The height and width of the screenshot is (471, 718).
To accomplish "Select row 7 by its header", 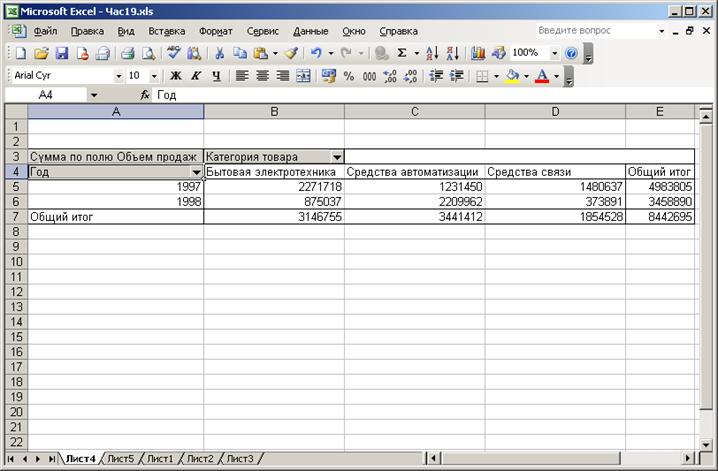I will pyautogui.click(x=16, y=217).
